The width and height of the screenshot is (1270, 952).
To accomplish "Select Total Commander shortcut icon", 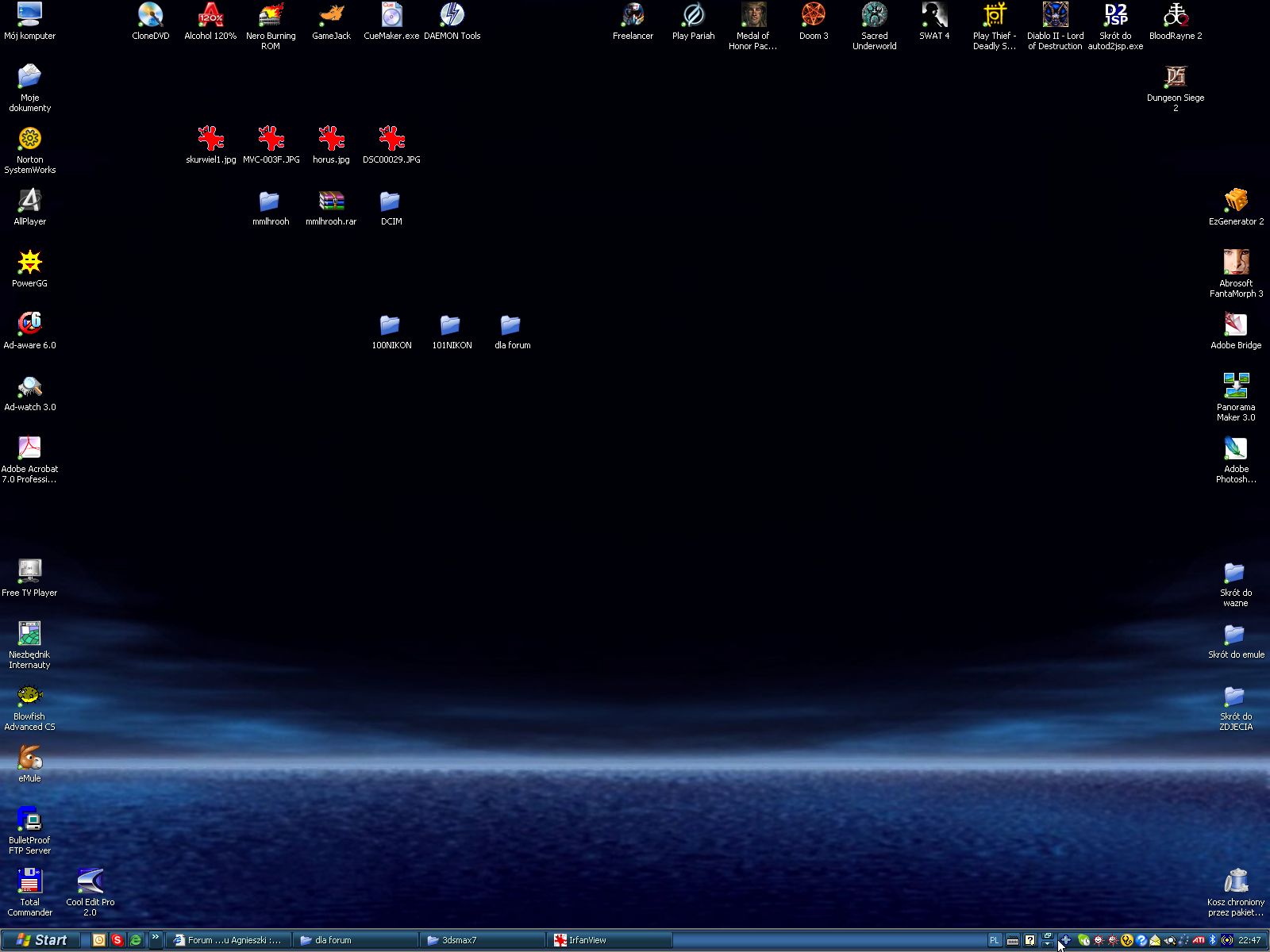I will [29, 882].
